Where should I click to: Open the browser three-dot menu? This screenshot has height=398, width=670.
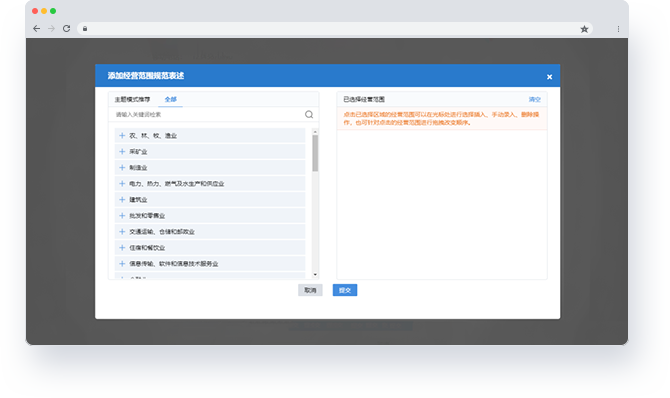(x=618, y=29)
